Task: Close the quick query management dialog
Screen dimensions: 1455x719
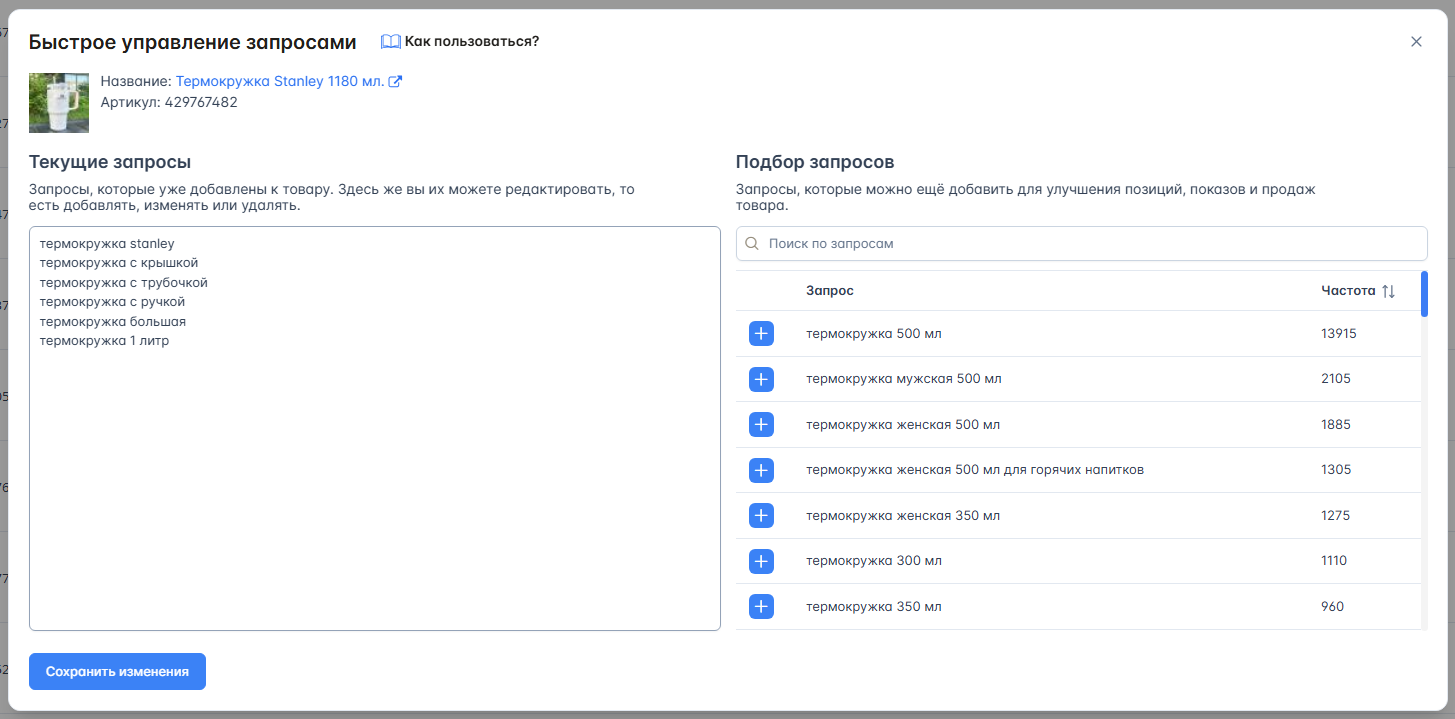Action: pyautogui.click(x=1416, y=41)
